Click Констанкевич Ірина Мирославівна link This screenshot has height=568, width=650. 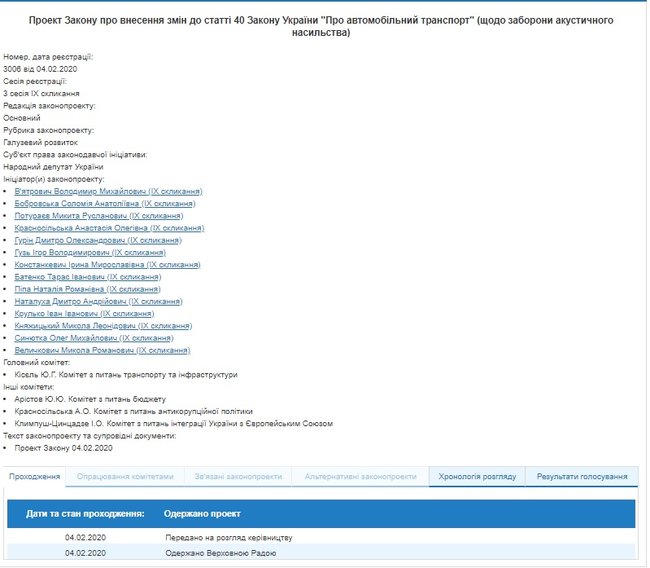[107, 264]
